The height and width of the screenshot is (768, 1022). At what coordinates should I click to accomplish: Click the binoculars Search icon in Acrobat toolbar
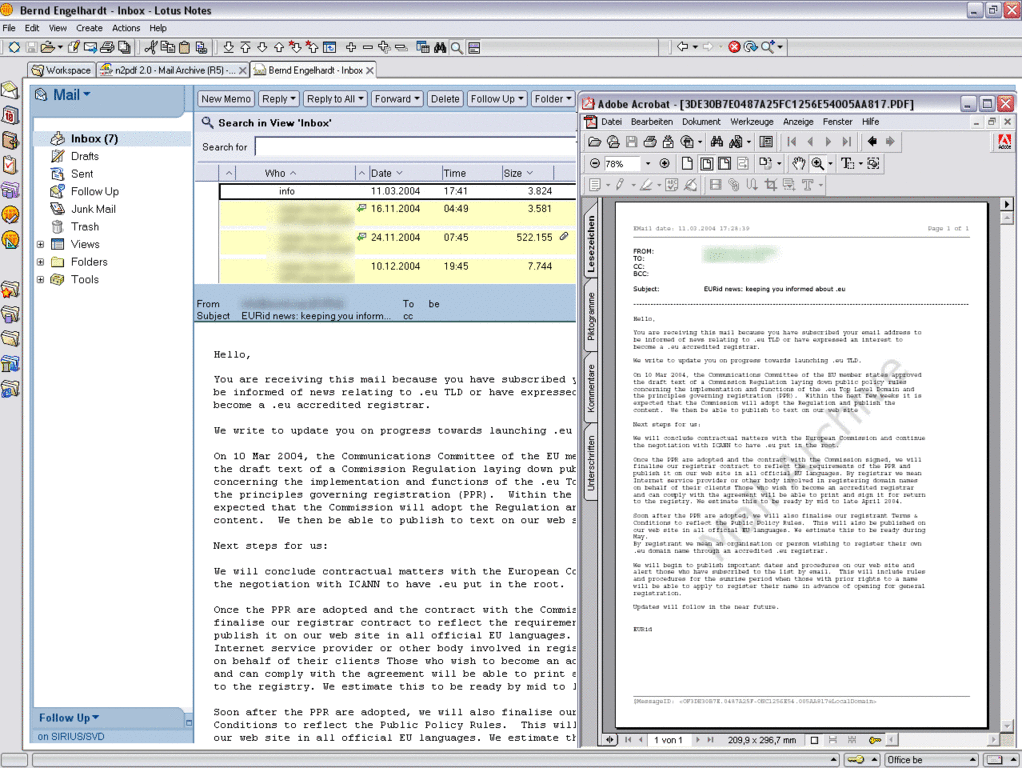(x=717, y=141)
